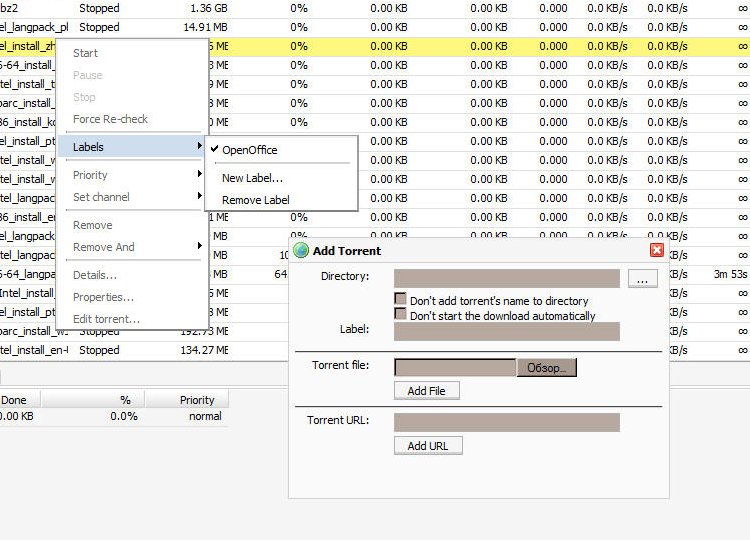Focus the Torrent URL input field
Screen dimensions: 750x540
(x=507, y=423)
